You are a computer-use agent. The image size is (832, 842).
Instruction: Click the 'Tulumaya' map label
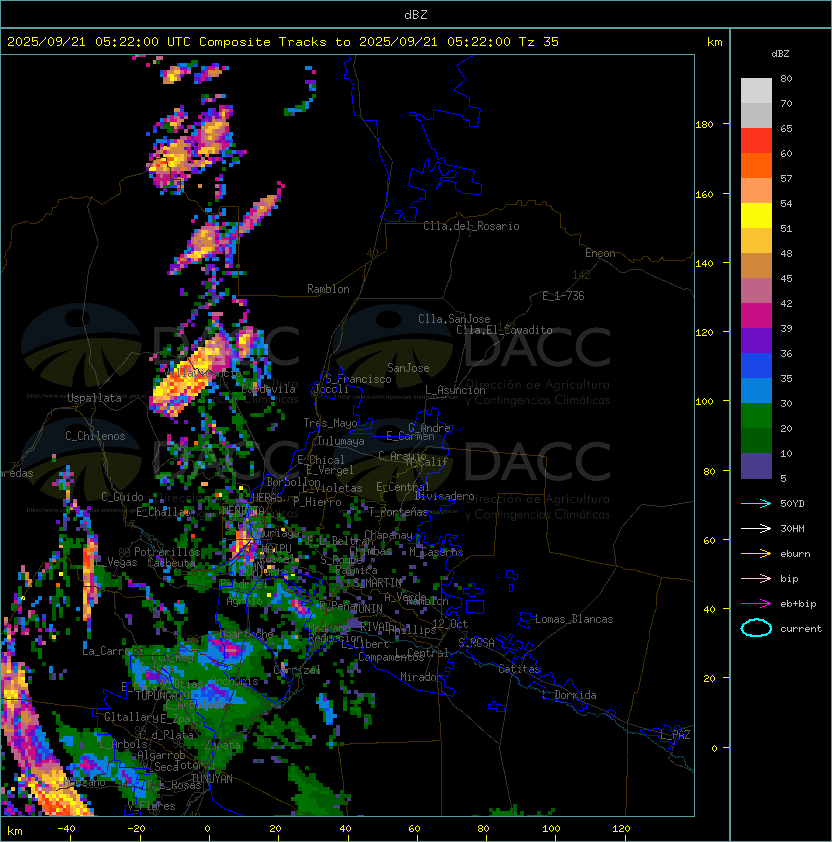point(341,441)
